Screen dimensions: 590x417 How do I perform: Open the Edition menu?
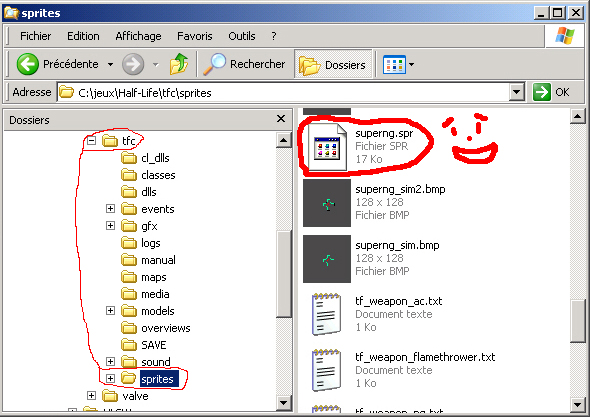tap(83, 36)
